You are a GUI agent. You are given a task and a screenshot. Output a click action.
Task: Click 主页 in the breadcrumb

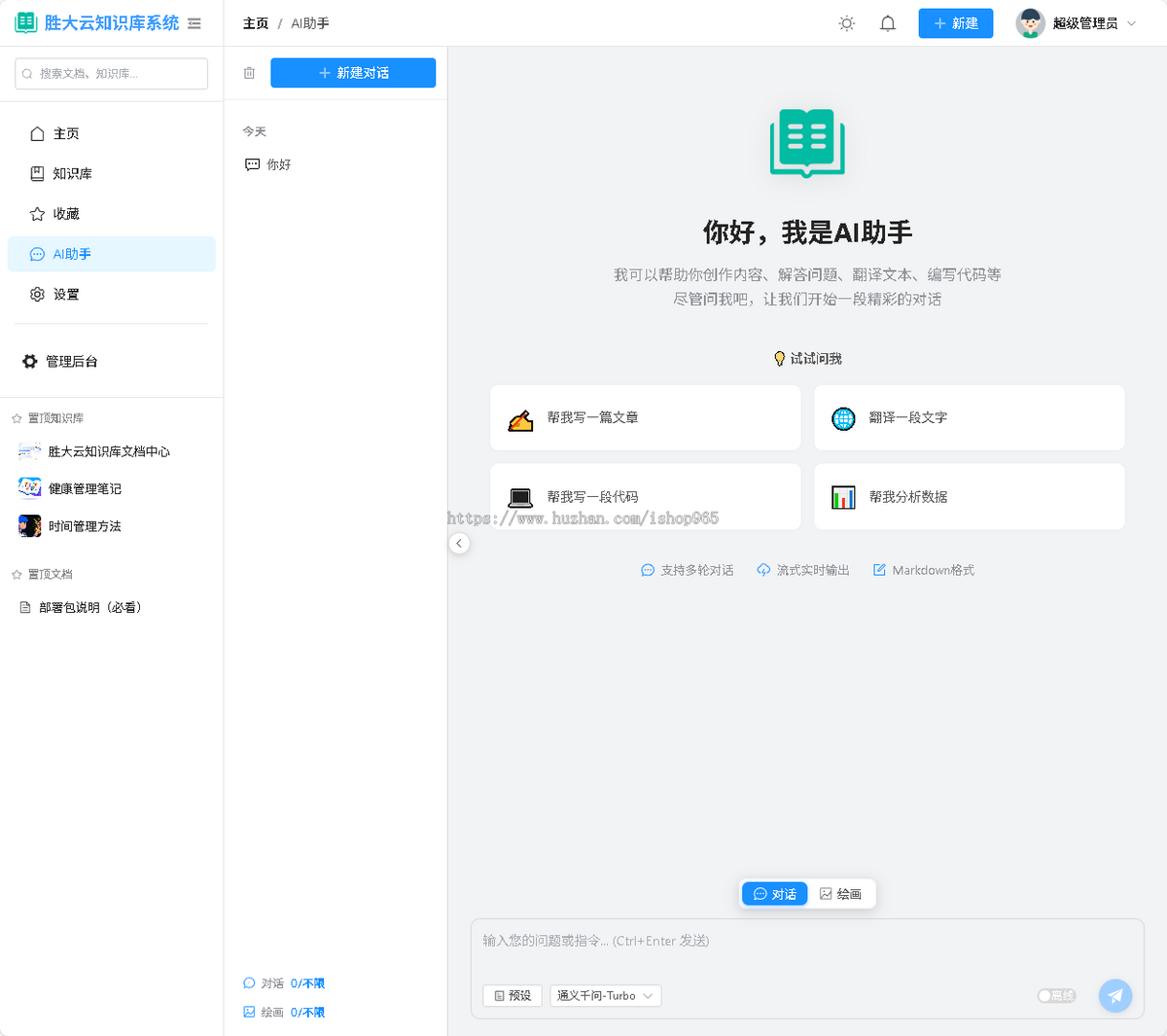(256, 23)
